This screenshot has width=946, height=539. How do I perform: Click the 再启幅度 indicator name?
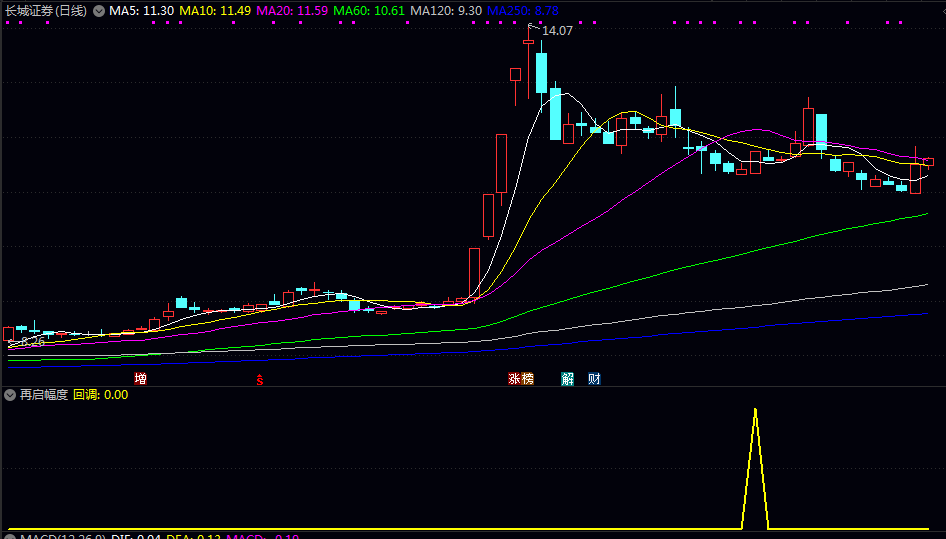[x=44, y=395]
